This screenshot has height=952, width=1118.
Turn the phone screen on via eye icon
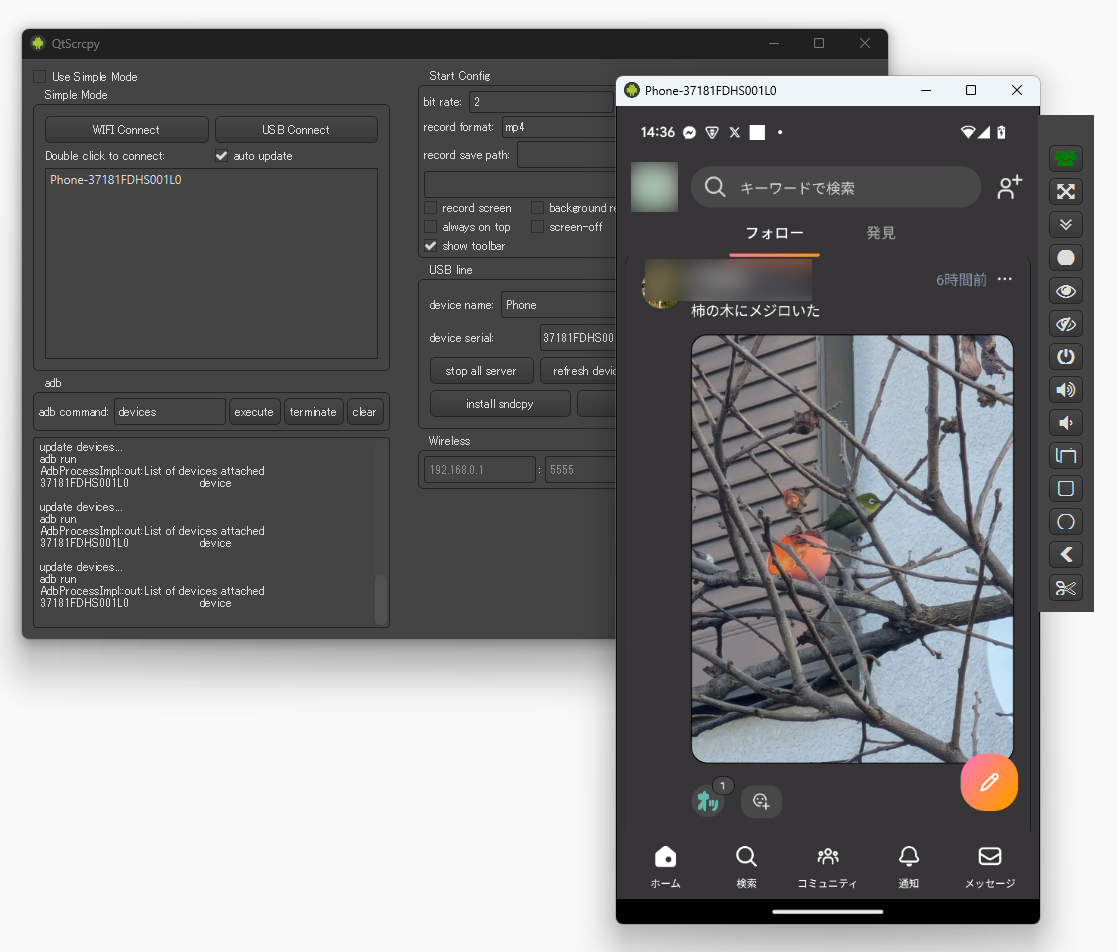pos(1066,291)
